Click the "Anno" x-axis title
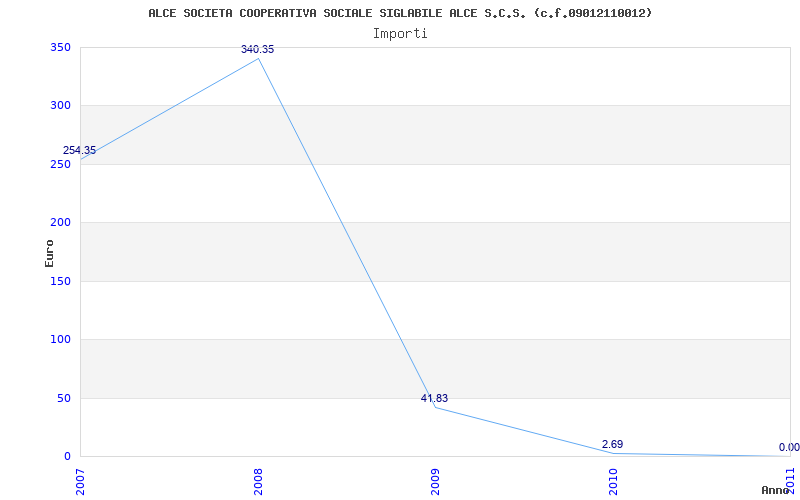Screen dimensions: 800x500 (x=776, y=490)
